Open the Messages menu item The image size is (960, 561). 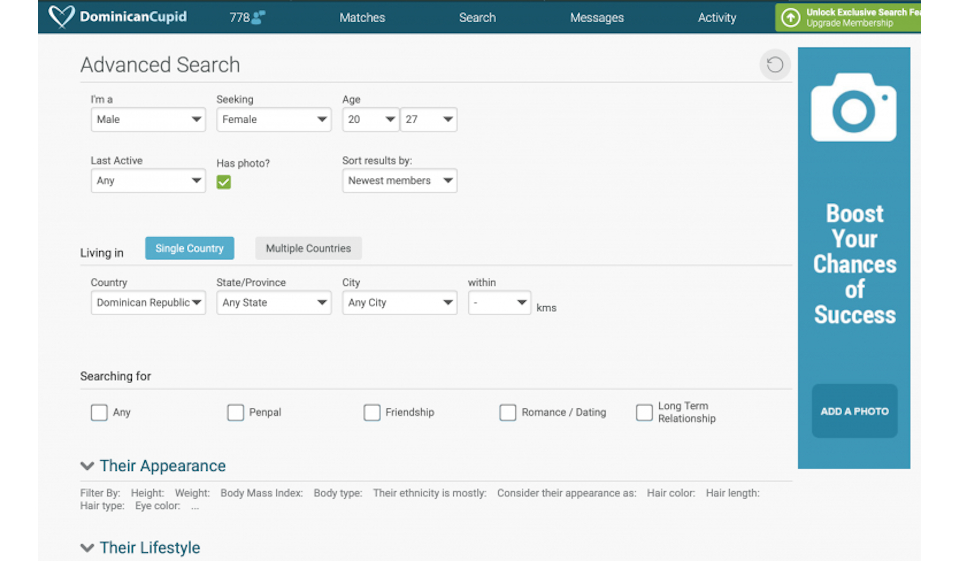(596, 18)
